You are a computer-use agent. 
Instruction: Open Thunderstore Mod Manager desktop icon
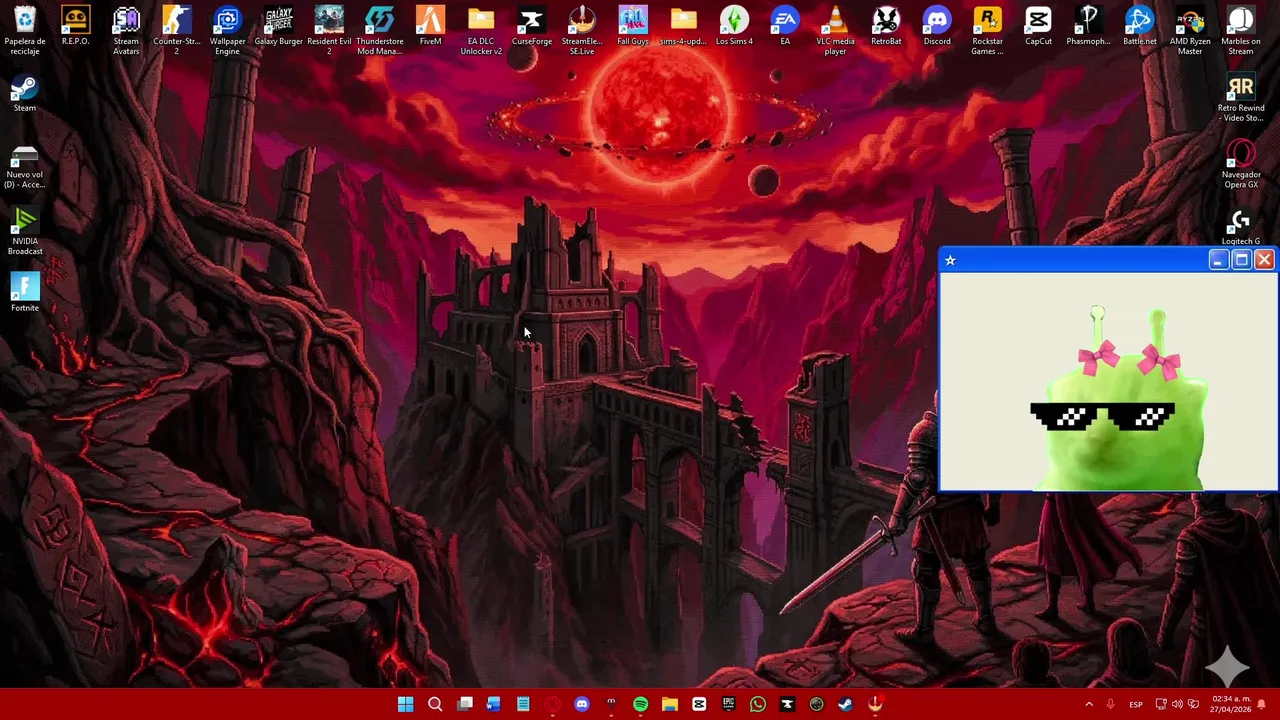(x=380, y=28)
